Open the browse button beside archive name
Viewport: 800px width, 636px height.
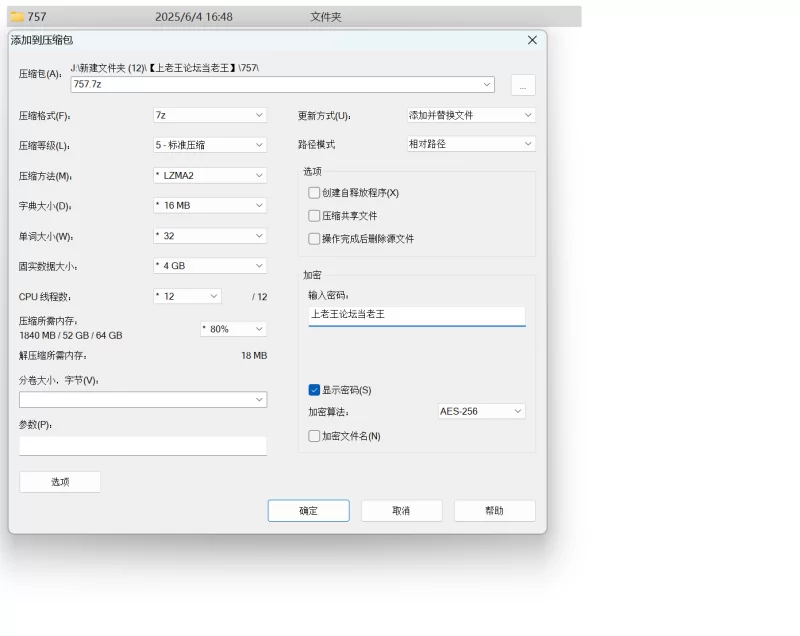pos(523,85)
